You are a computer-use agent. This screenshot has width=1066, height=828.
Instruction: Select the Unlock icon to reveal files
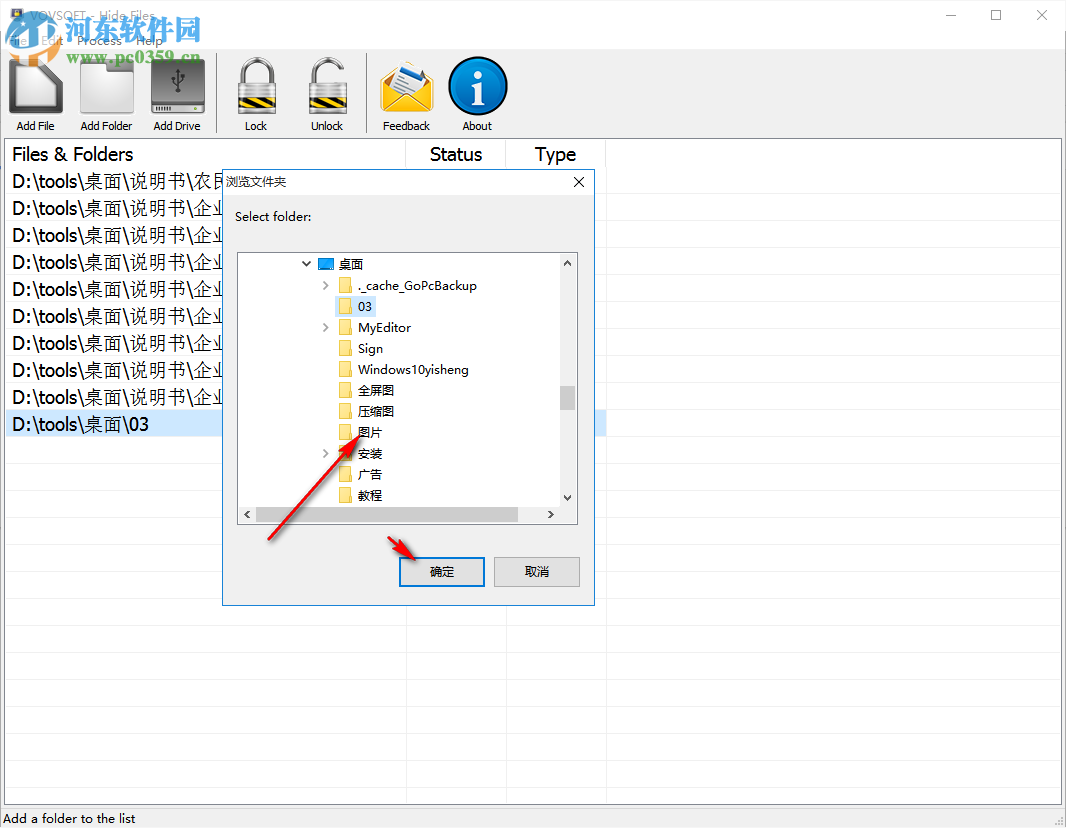[327, 85]
